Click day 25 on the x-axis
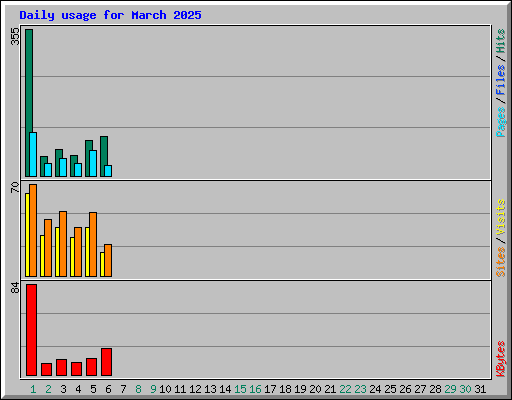Viewport: 512px width, 400px height. pos(390,389)
